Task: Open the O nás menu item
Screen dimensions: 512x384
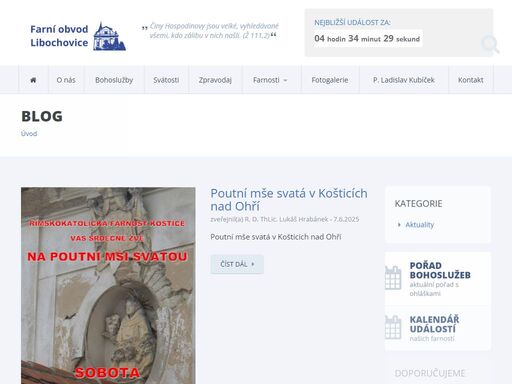Action: (66, 80)
